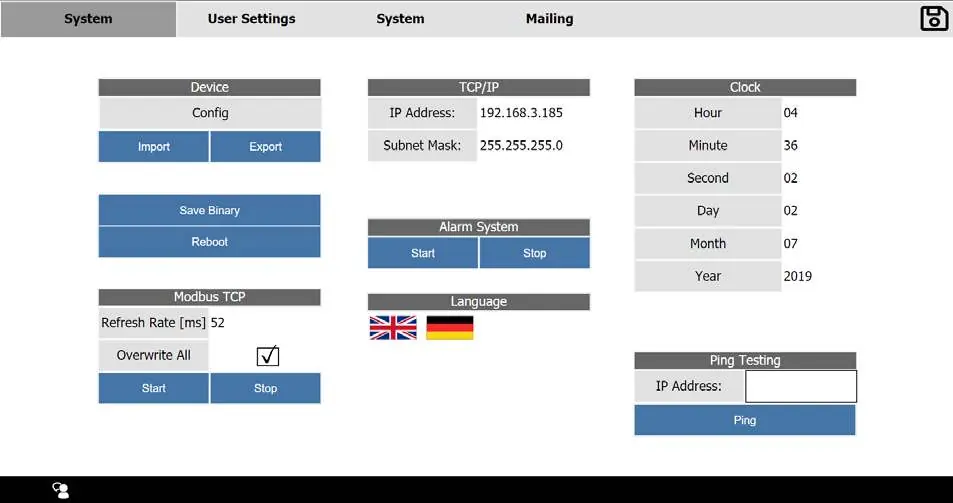This screenshot has width=953, height=503.
Task: Click the Year label in Clock
Action: click(x=708, y=276)
